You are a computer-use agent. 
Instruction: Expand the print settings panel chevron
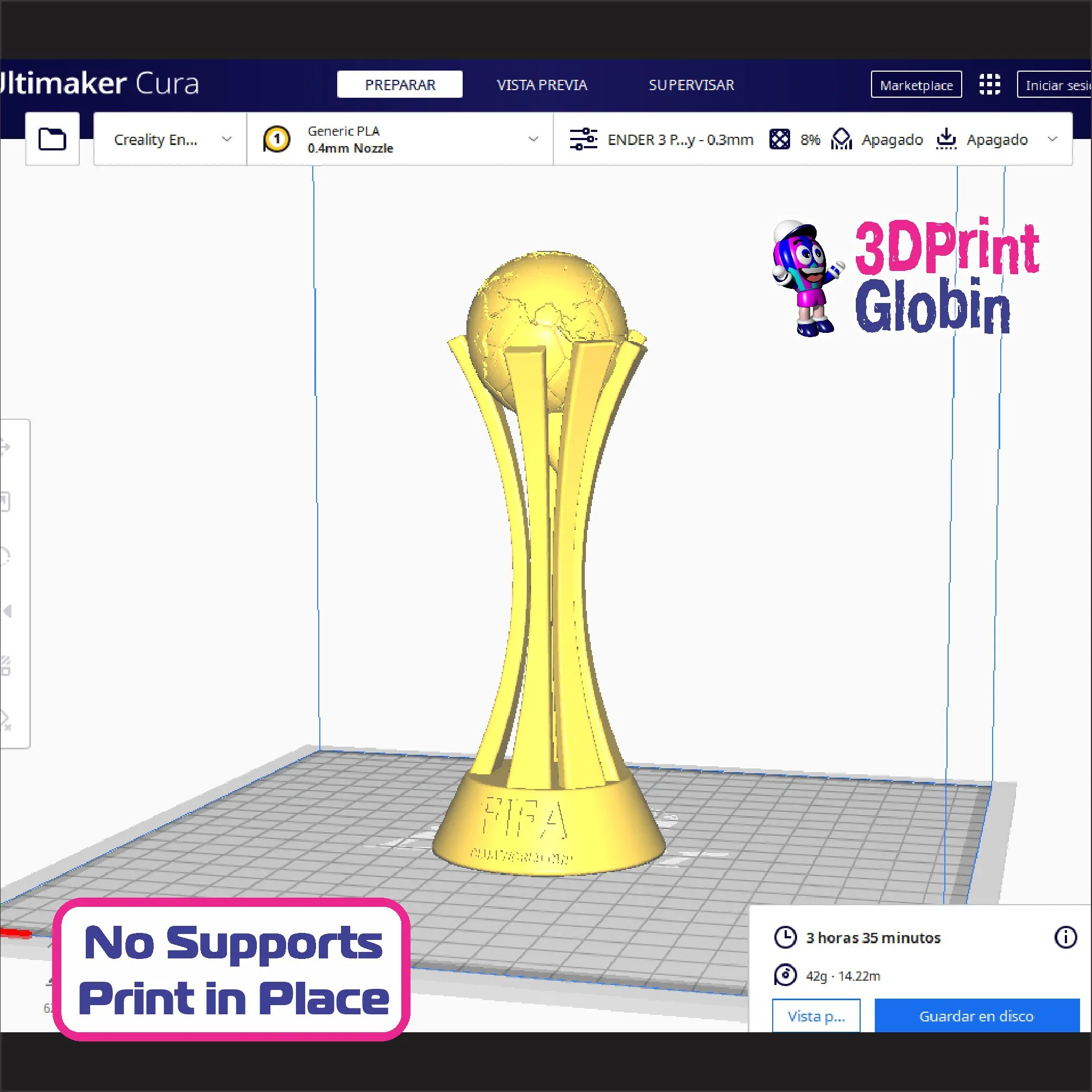point(1052,139)
